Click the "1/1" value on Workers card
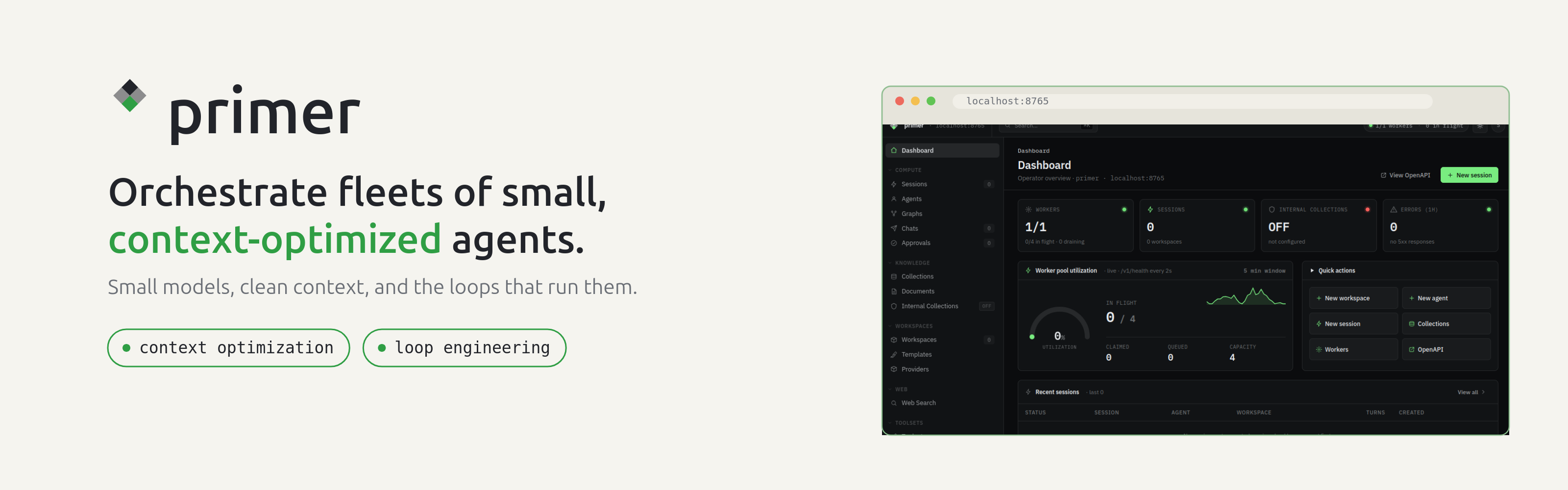 1035,227
